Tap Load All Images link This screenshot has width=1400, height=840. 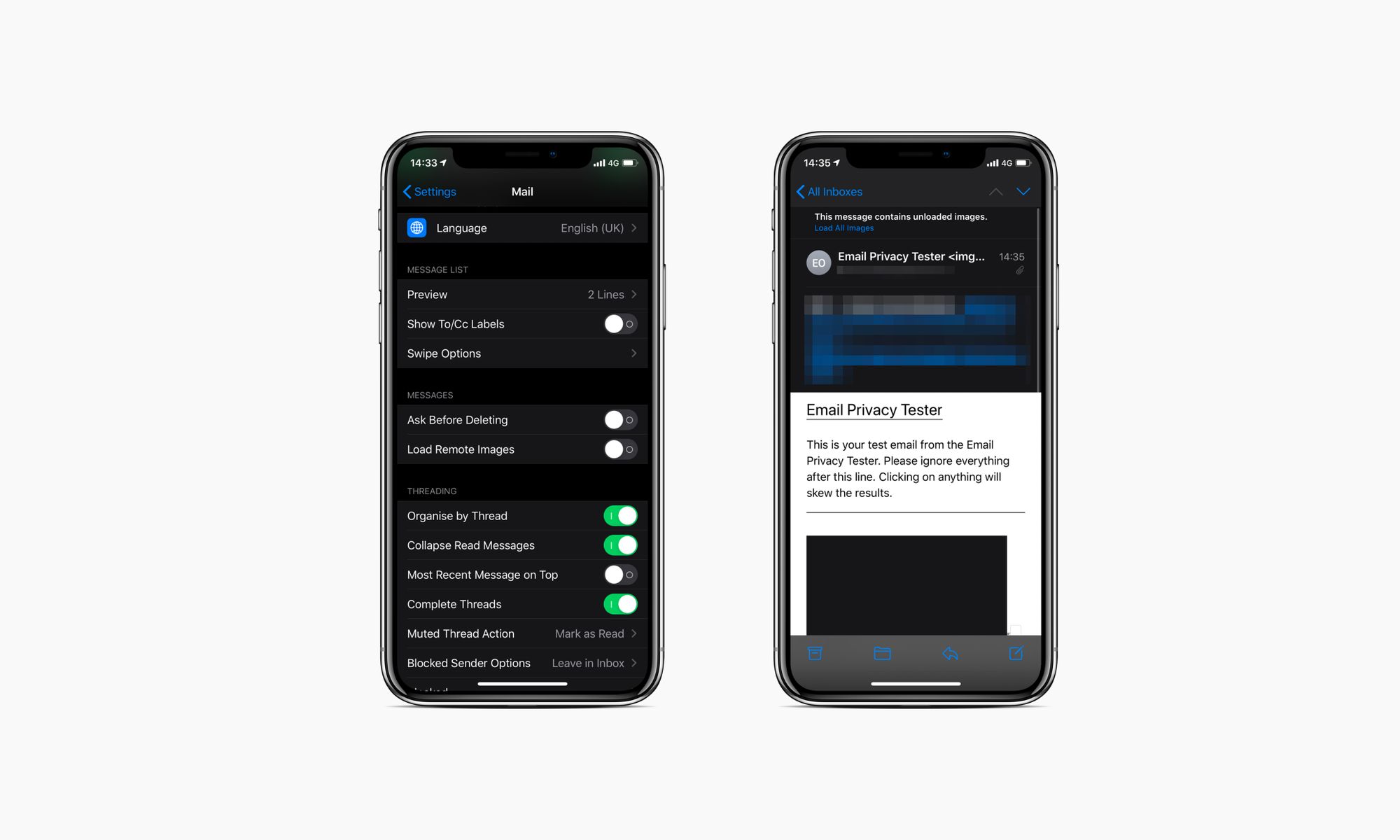click(x=843, y=228)
